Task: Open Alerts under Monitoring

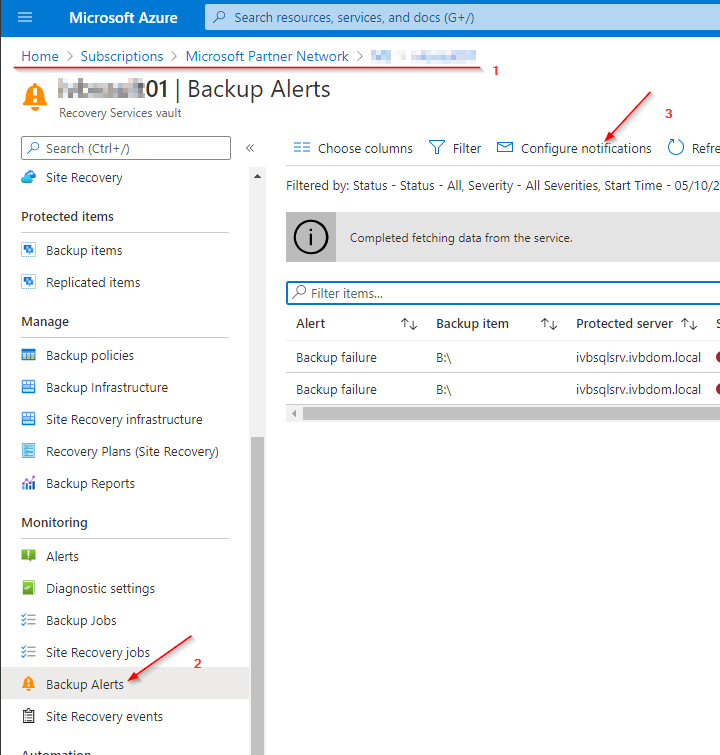Action: pos(62,556)
